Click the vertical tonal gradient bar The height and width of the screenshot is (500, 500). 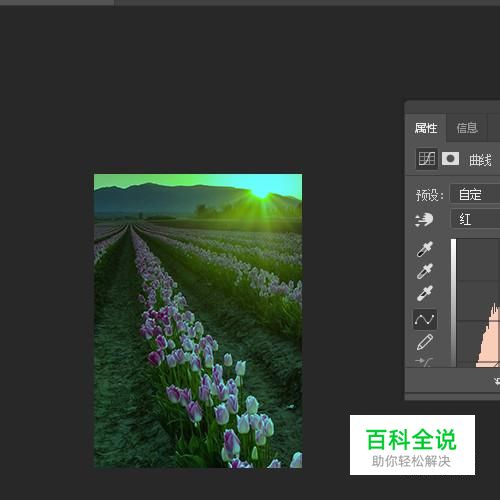click(x=453, y=303)
